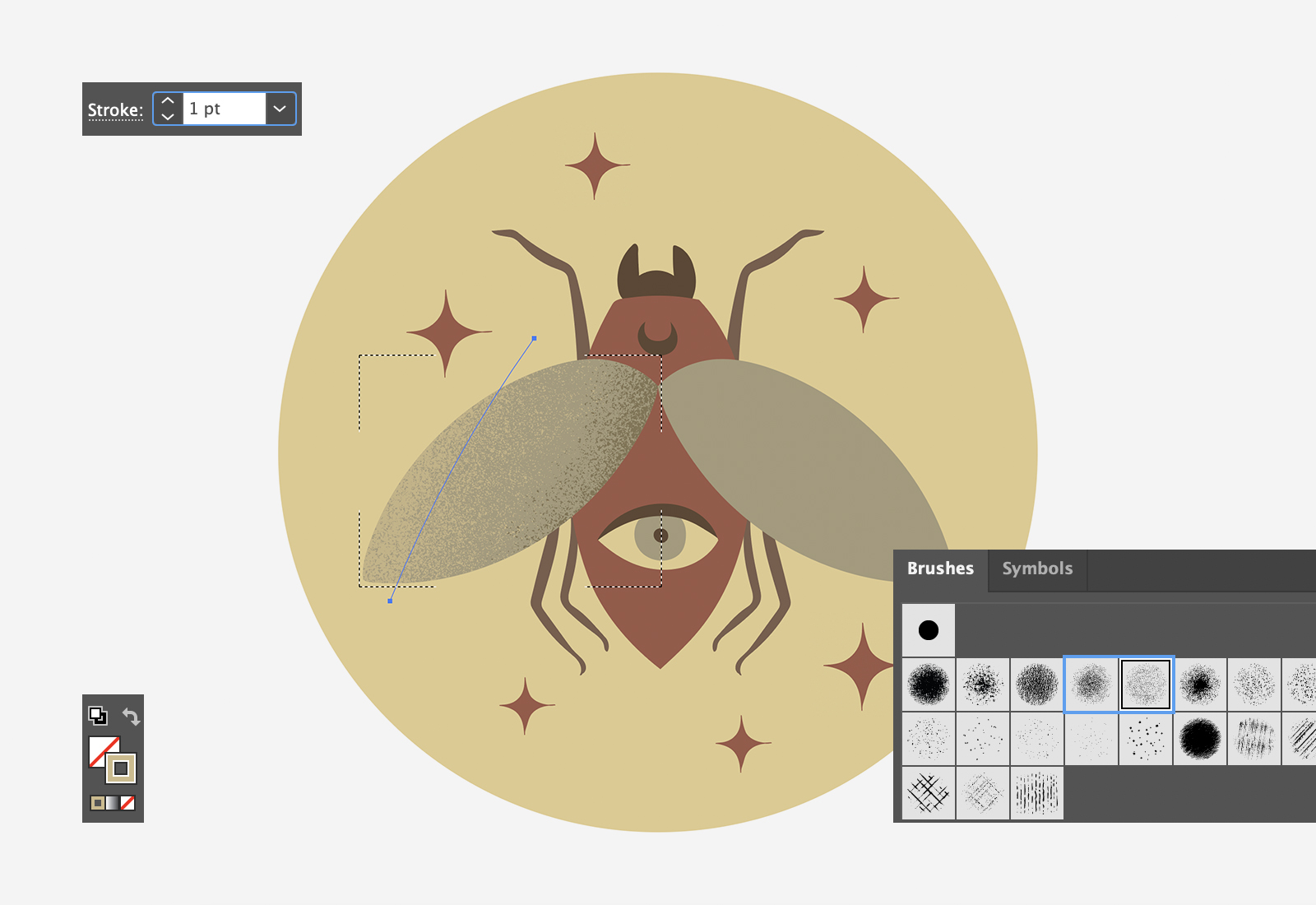Activate the tan Stroke swatch
The height and width of the screenshot is (905, 1316).
(122, 768)
